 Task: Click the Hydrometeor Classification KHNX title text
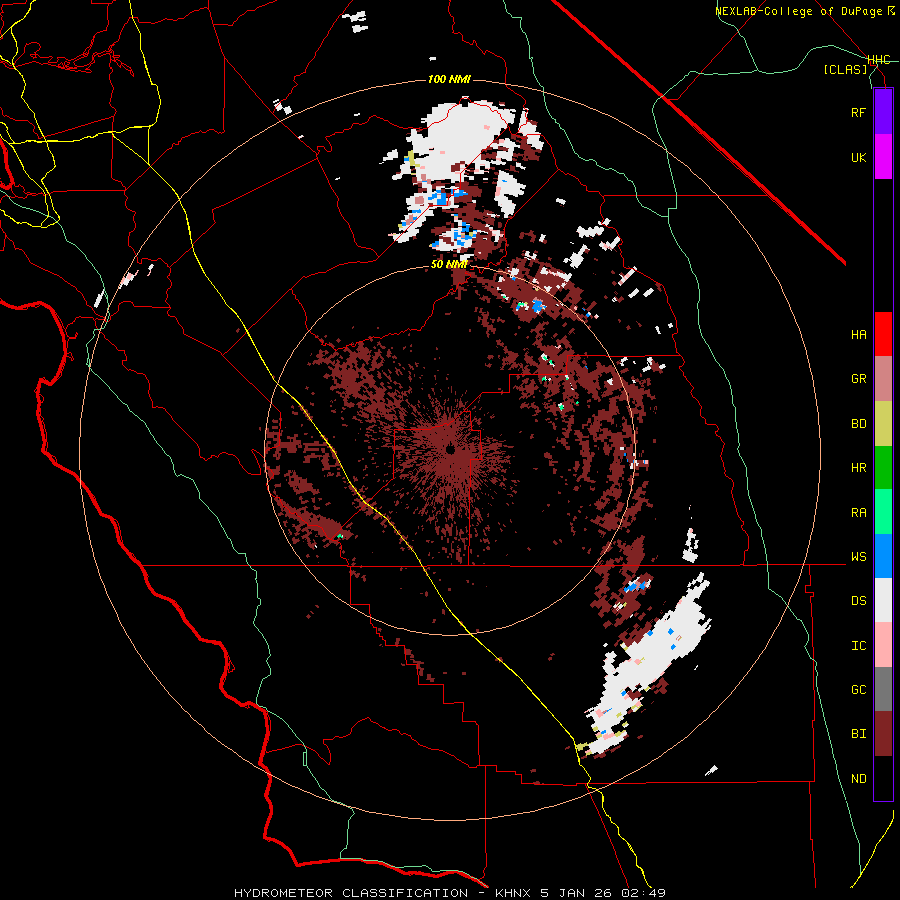(x=450, y=893)
